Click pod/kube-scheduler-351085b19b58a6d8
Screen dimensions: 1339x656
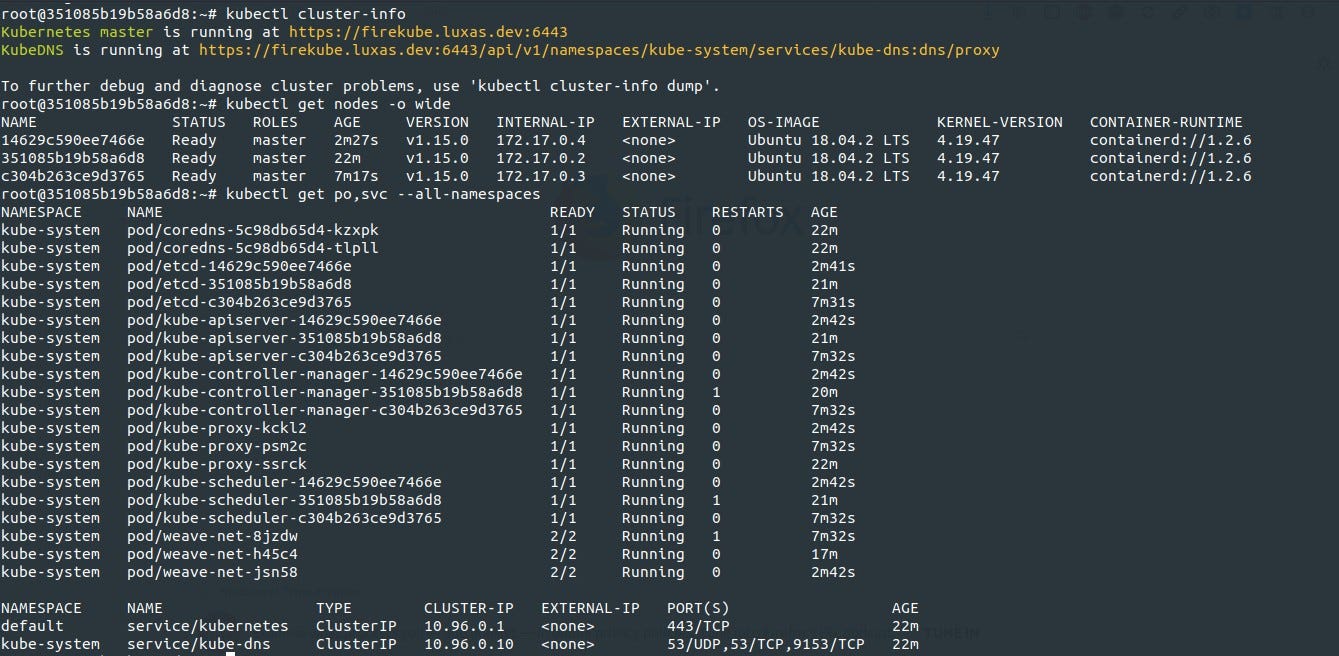284,500
